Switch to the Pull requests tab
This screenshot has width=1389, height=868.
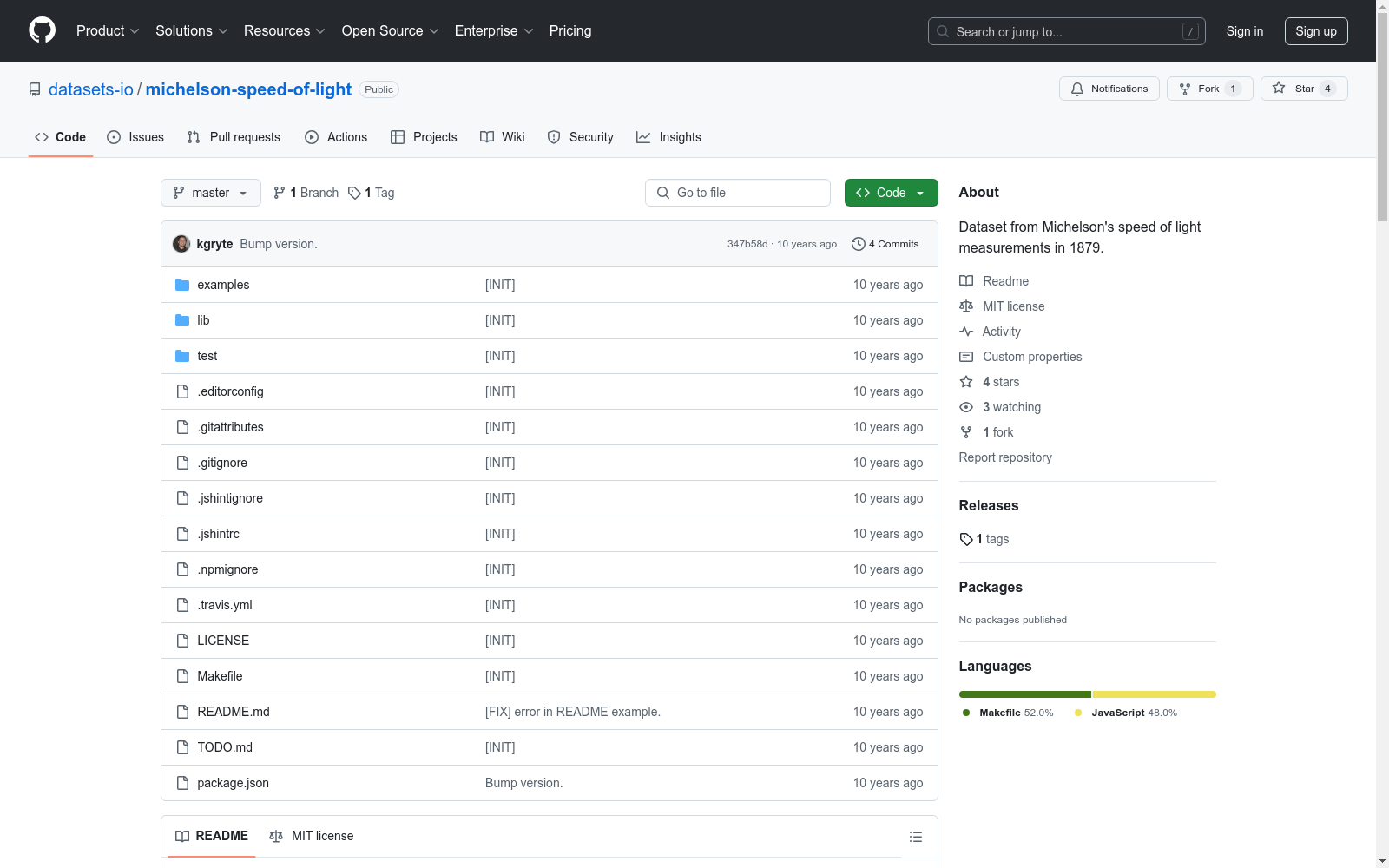234,137
